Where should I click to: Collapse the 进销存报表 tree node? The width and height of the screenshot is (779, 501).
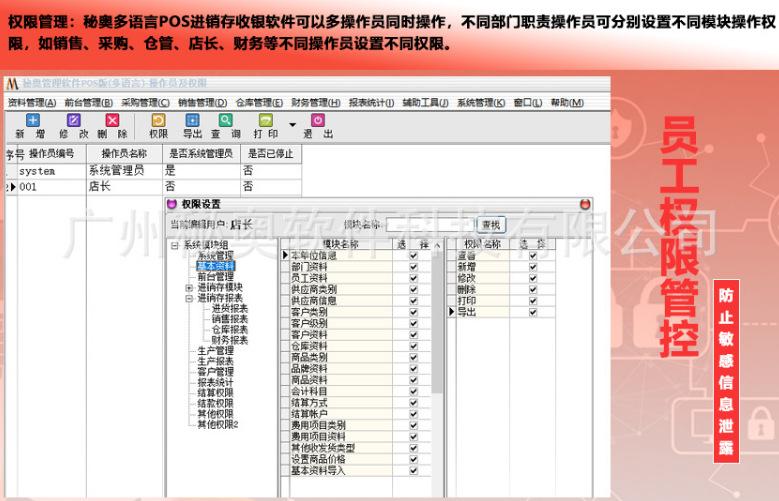tap(189, 298)
